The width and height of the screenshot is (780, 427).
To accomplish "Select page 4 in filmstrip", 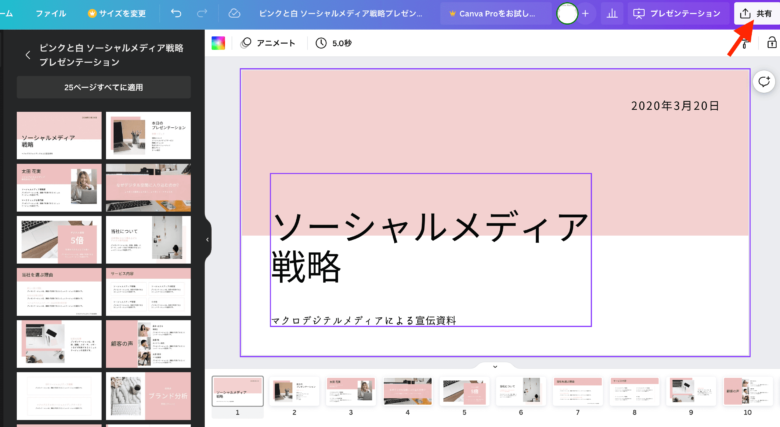I will point(407,391).
